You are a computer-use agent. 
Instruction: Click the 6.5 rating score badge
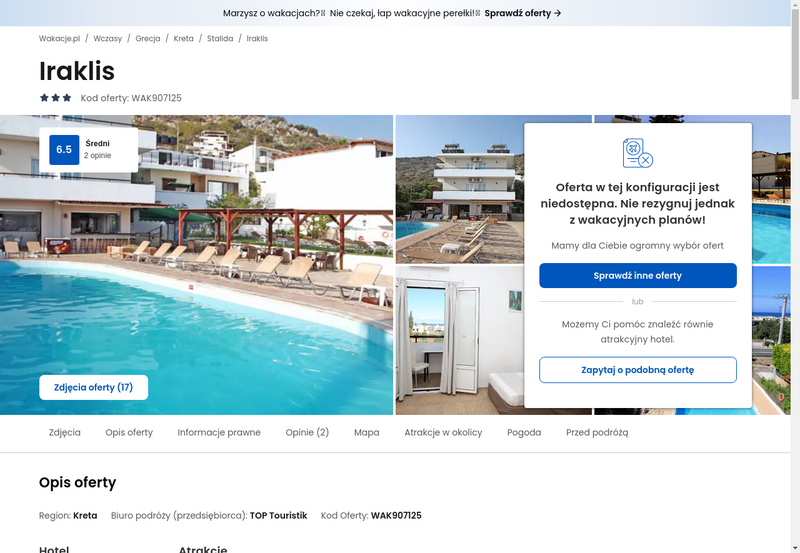coord(64,149)
